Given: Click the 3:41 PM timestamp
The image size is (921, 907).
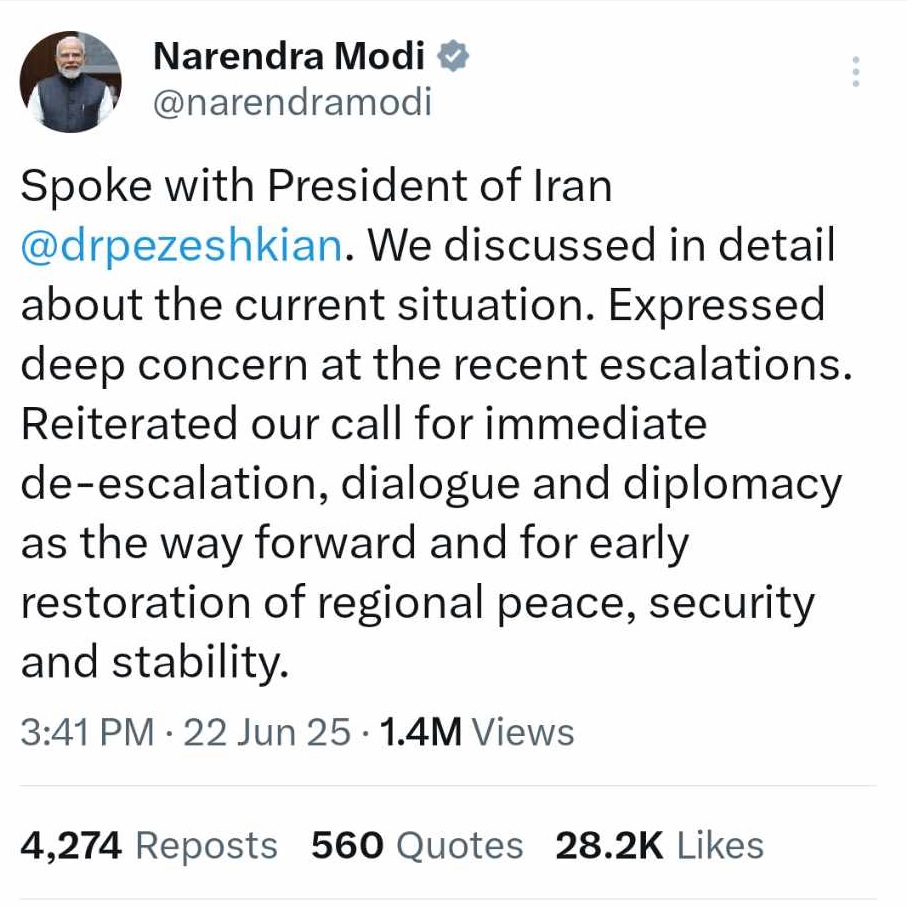Looking at the screenshot, I should pyautogui.click(x=87, y=733).
